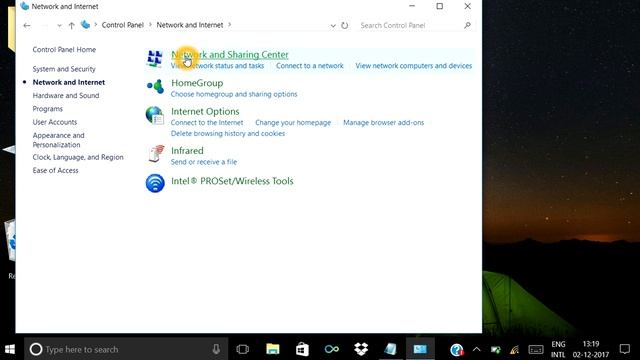Click the network tray icon
The width and height of the screenshot is (640, 360).
tap(515, 350)
